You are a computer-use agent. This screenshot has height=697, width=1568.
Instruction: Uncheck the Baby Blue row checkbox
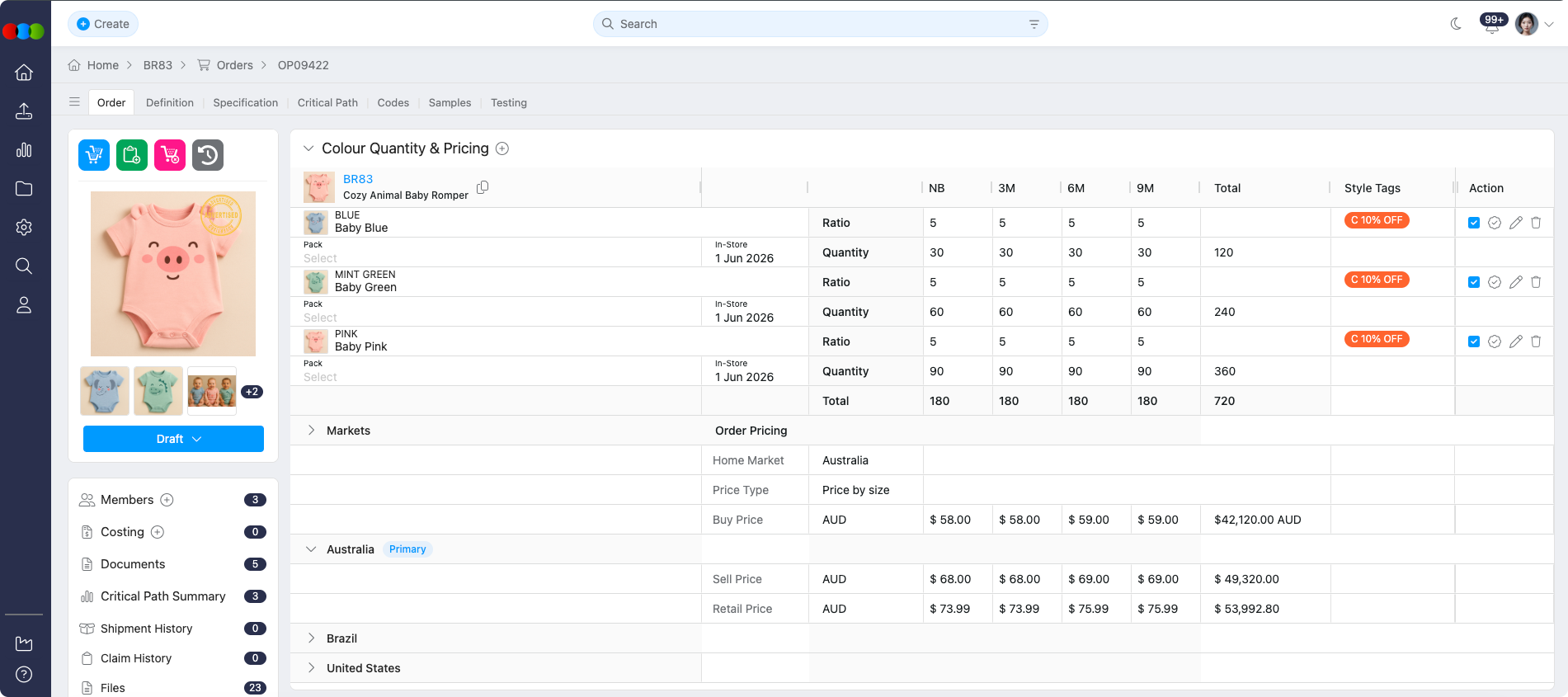click(1474, 223)
